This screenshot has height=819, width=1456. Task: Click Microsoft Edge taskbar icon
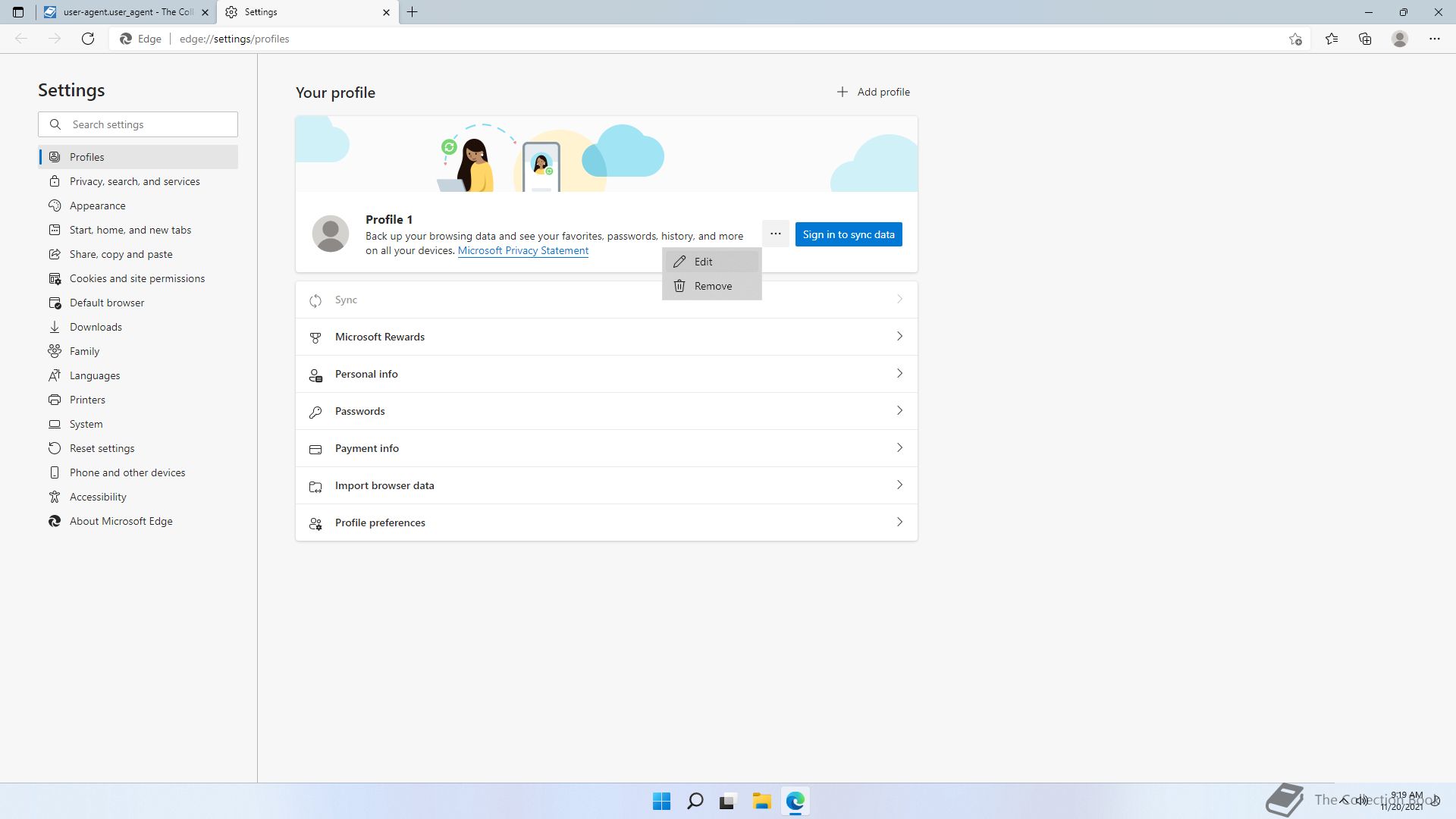tap(795, 801)
